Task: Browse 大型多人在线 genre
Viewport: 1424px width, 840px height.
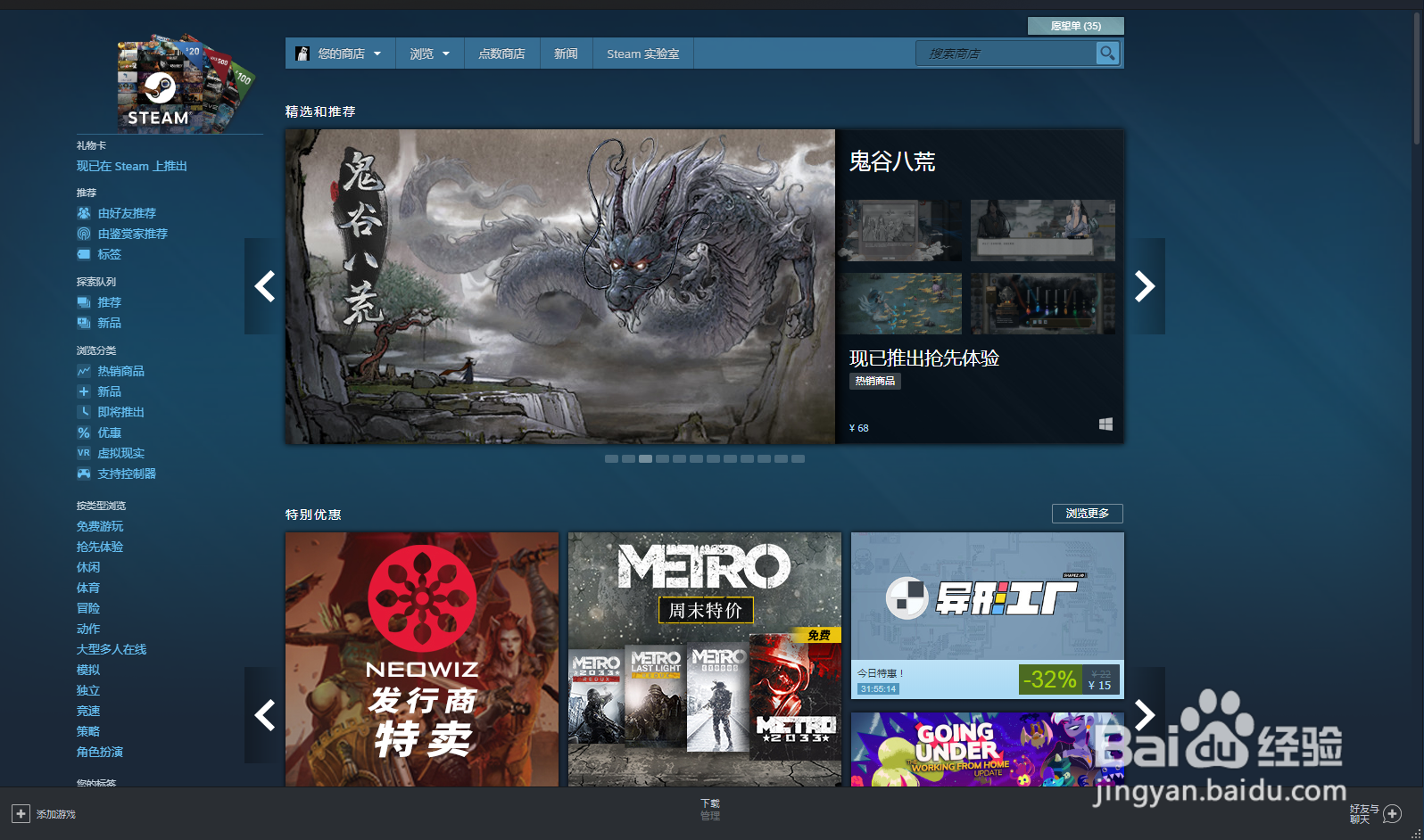Action: (112, 649)
